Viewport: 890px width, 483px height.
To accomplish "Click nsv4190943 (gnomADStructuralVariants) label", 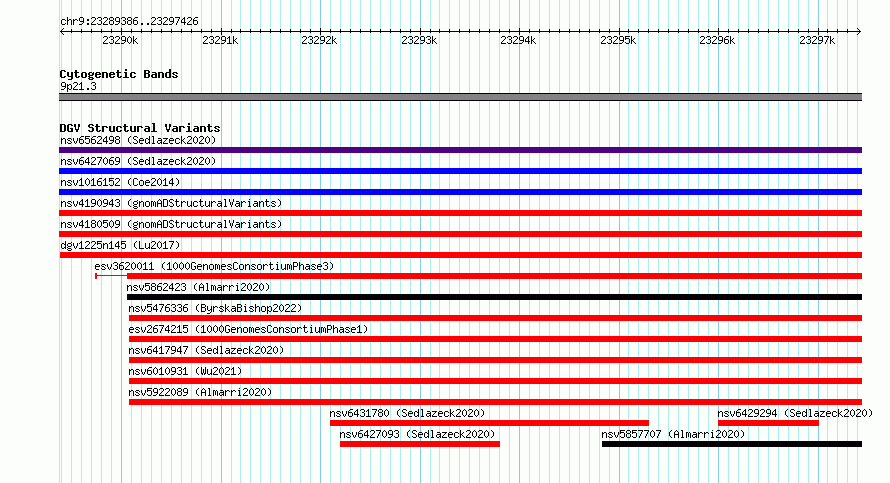I will [x=171, y=203].
